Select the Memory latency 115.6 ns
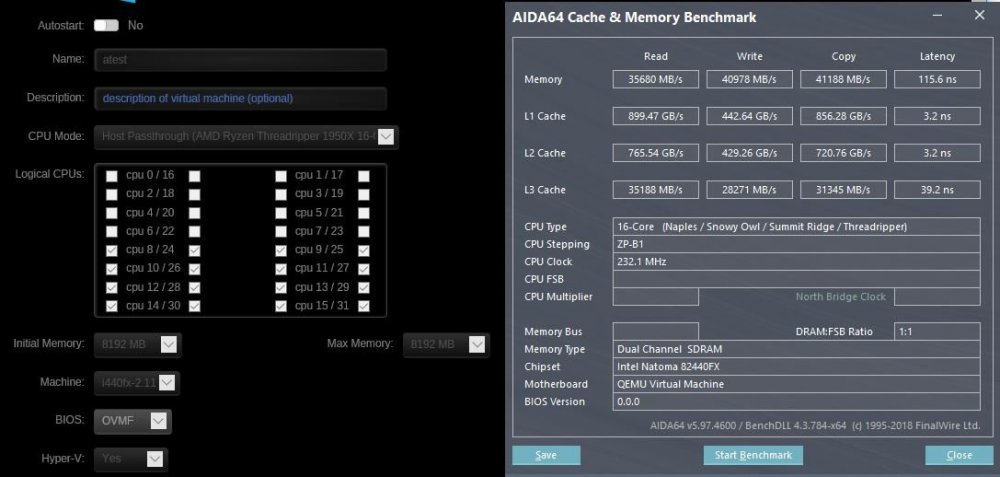 [937, 79]
